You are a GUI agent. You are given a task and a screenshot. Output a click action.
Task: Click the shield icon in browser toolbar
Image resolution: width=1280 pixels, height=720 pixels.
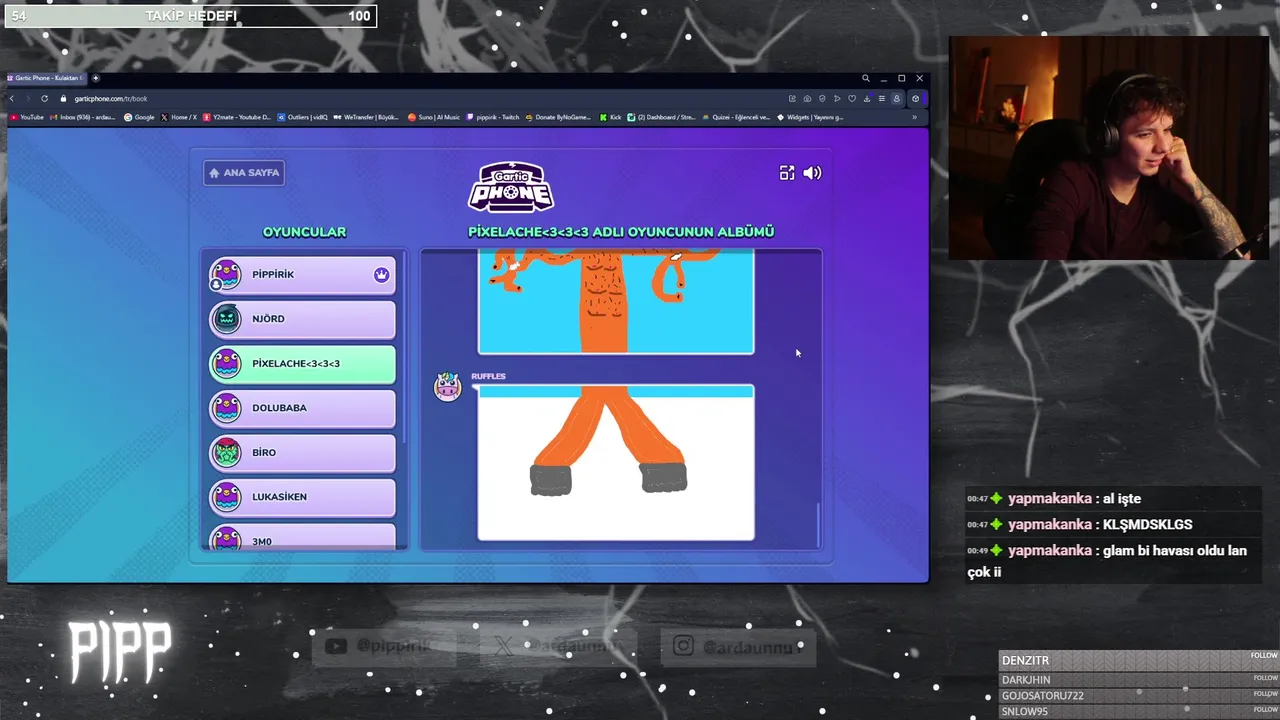(822, 98)
